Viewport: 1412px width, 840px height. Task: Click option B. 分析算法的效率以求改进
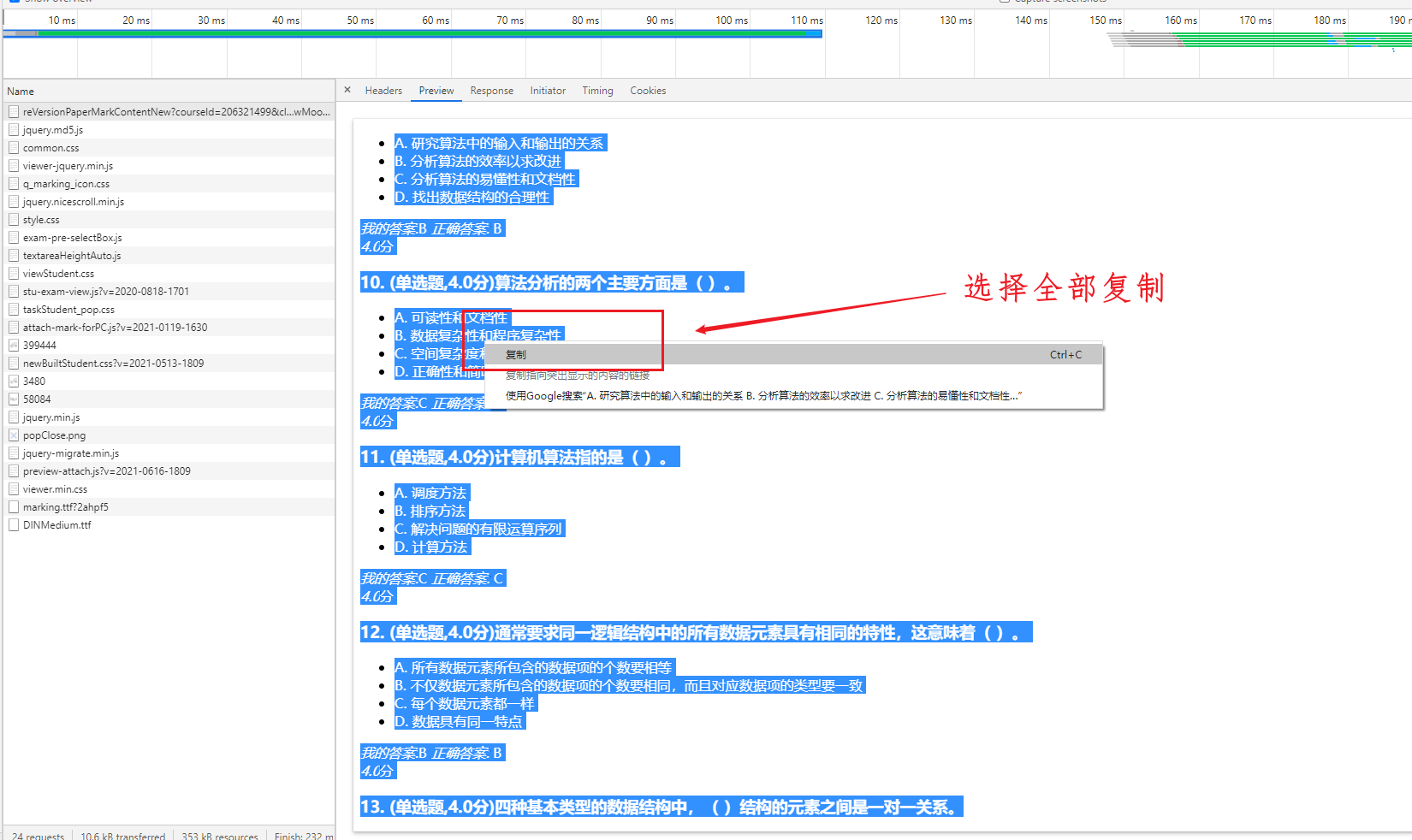[x=479, y=162]
